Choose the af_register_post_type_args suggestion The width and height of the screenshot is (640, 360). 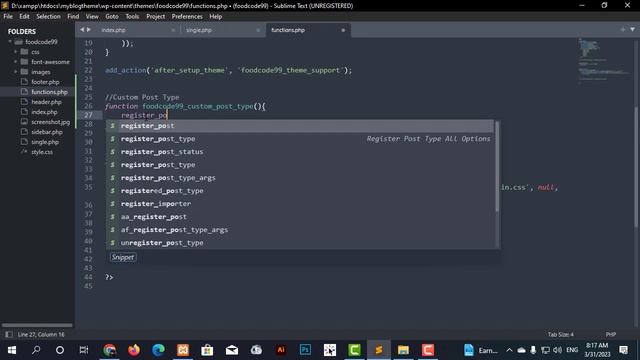click(300, 230)
